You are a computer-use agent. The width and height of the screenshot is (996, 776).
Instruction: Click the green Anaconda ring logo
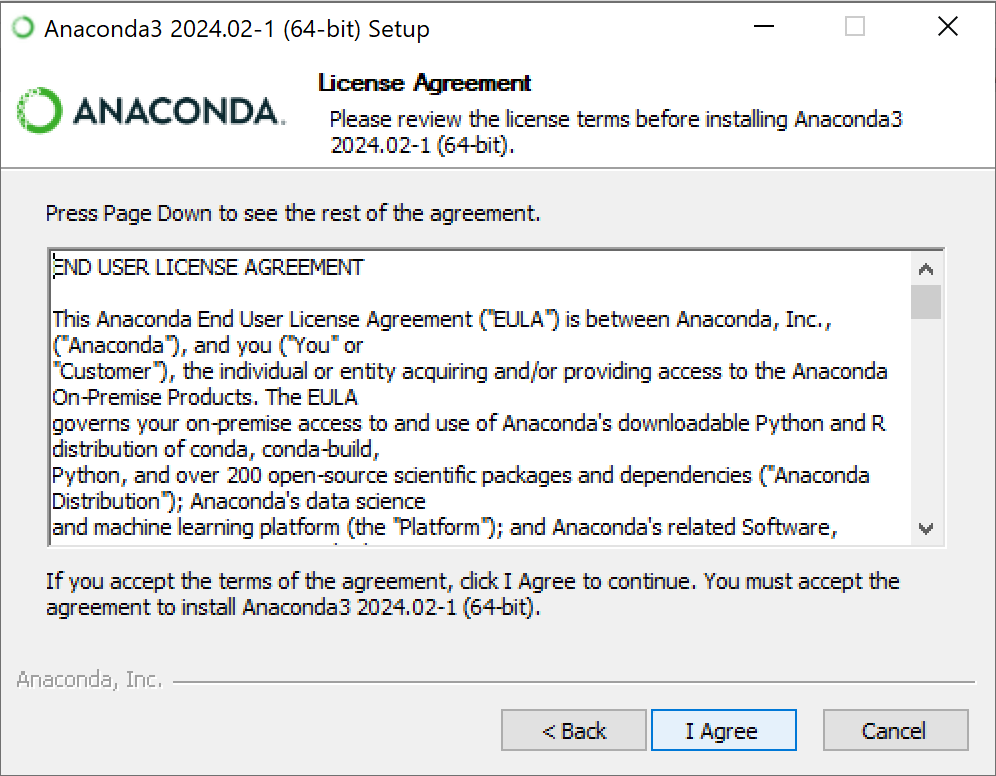click(x=40, y=111)
